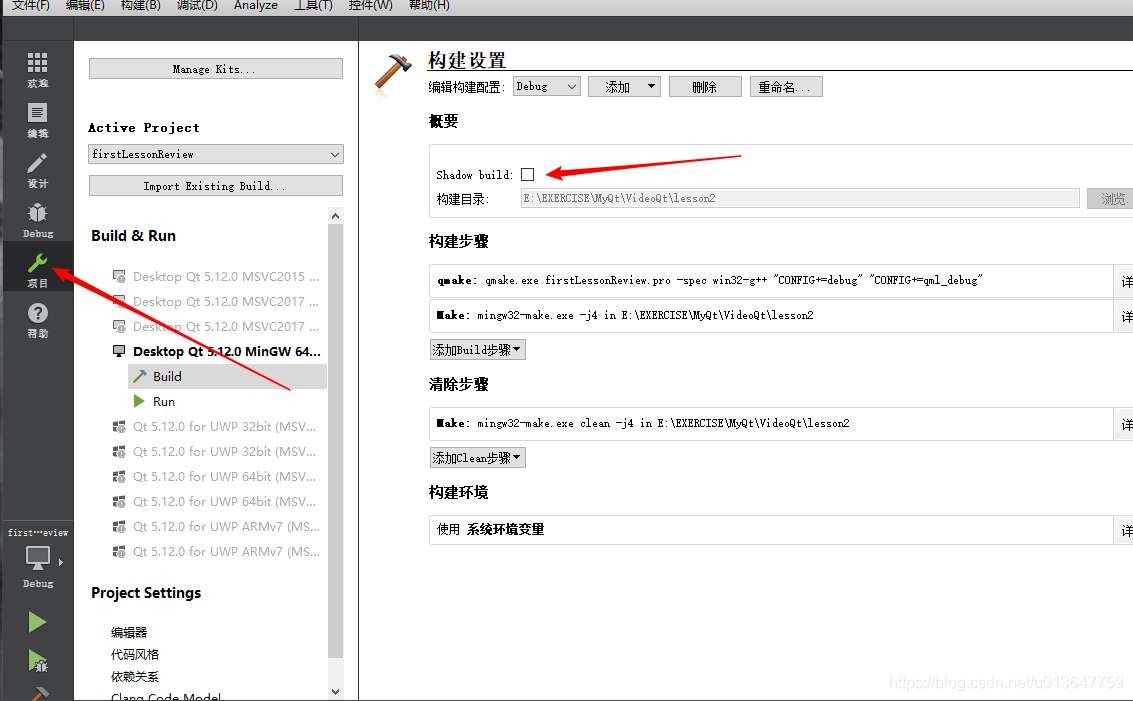The image size is (1133, 701).
Task: Switch to Edit mode (编辑) icon
Action: [x=38, y=120]
